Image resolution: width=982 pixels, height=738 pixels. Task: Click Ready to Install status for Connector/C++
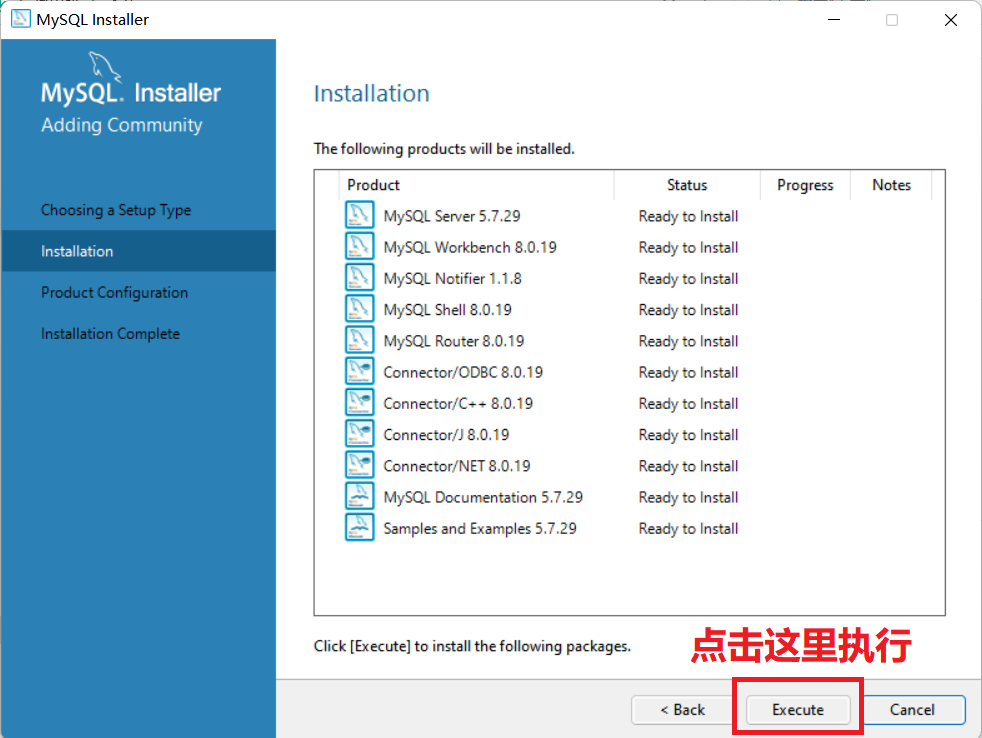pyautogui.click(x=688, y=403)
